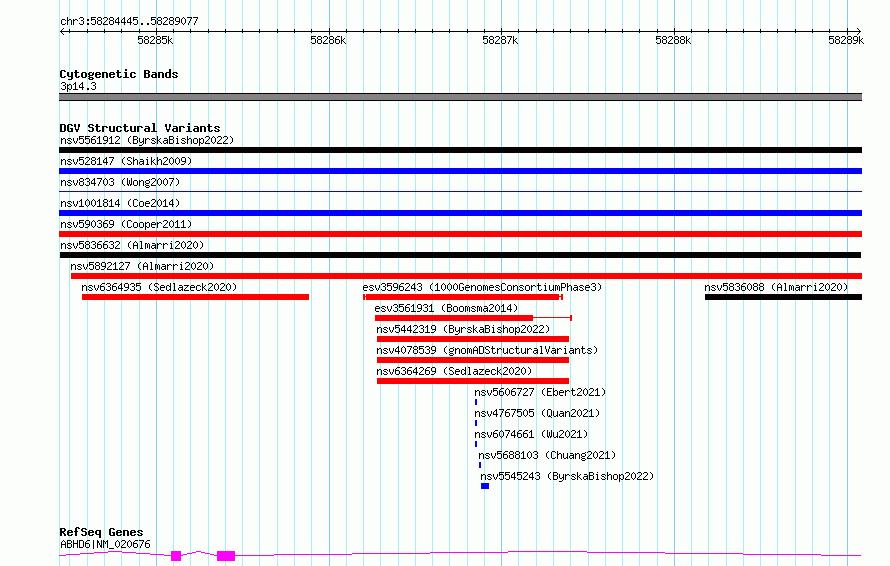The image size is (890, 566).
Task: Open the nsv5442319 (ByrskaBishop2022) label
Action: click(463, 329)
